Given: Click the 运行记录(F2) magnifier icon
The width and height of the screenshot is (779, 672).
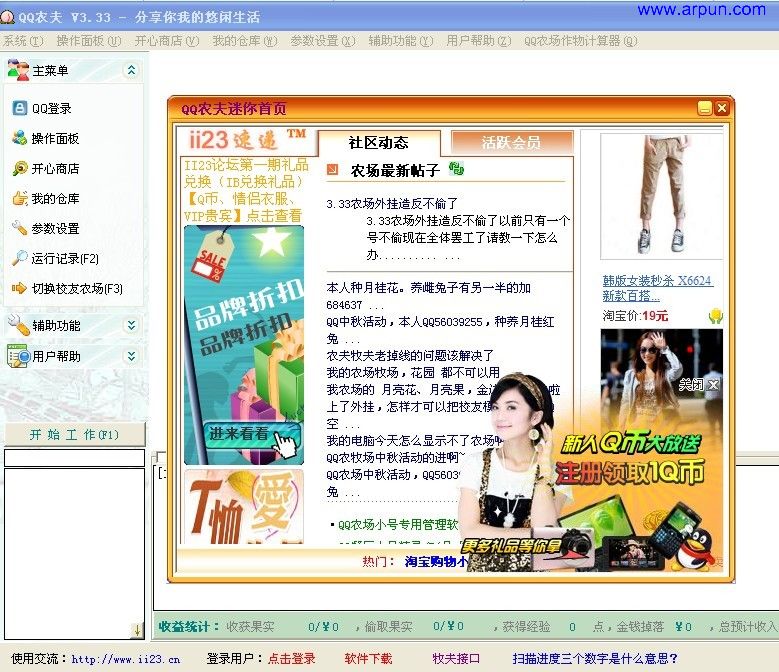Looking at the screenshot, I should coord(19,258).
